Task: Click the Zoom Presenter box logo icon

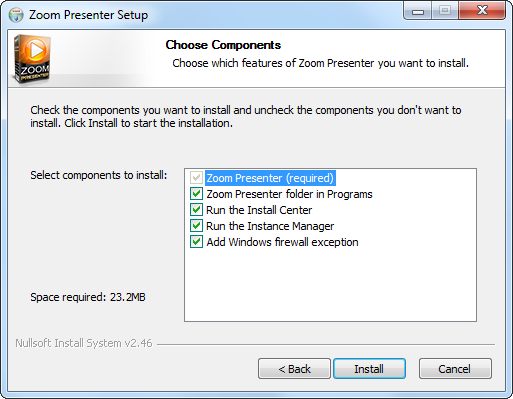Action: [x=32, y=59]
